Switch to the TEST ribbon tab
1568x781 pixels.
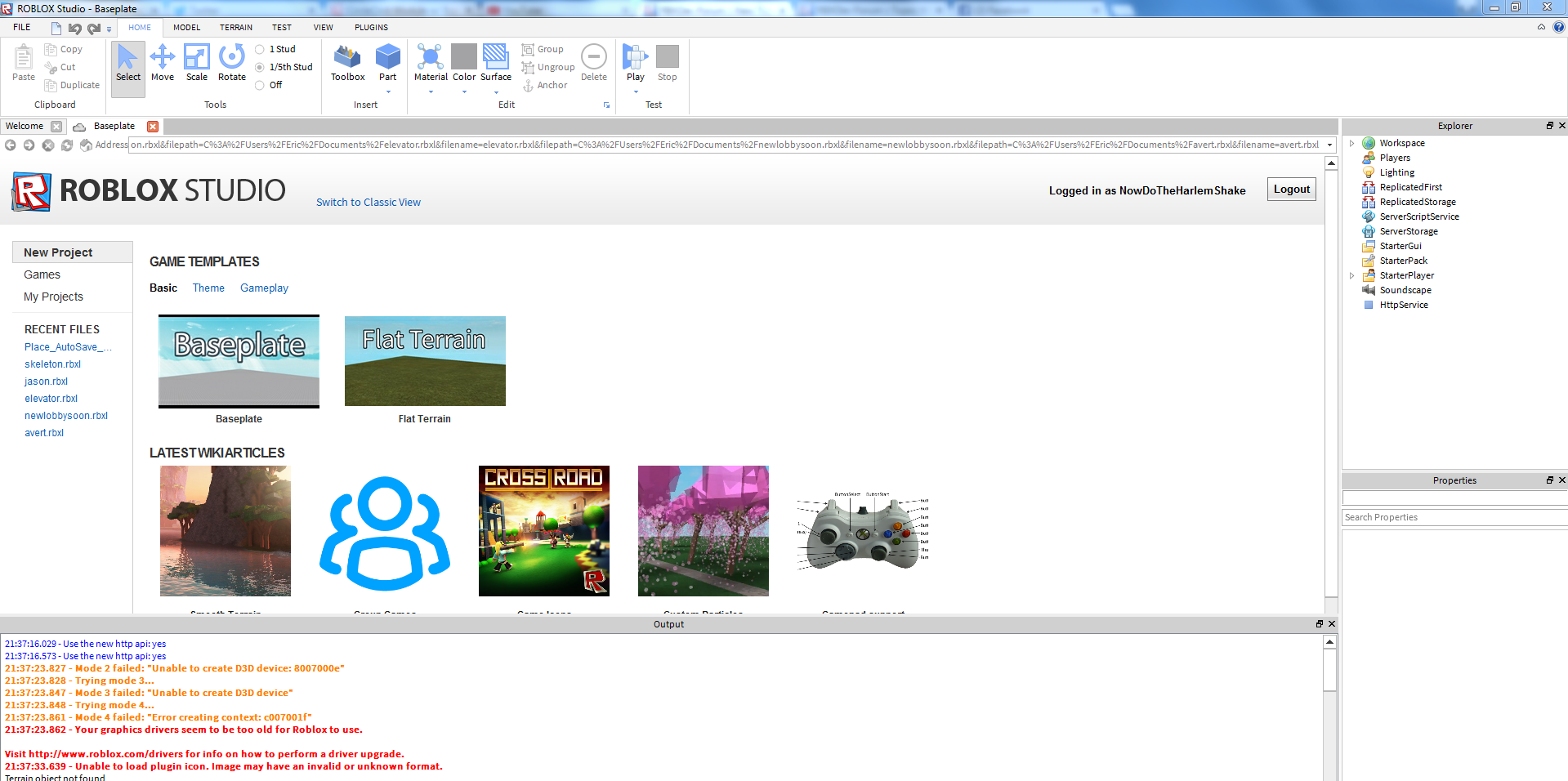pyautogui.click(x=282, y=27)
